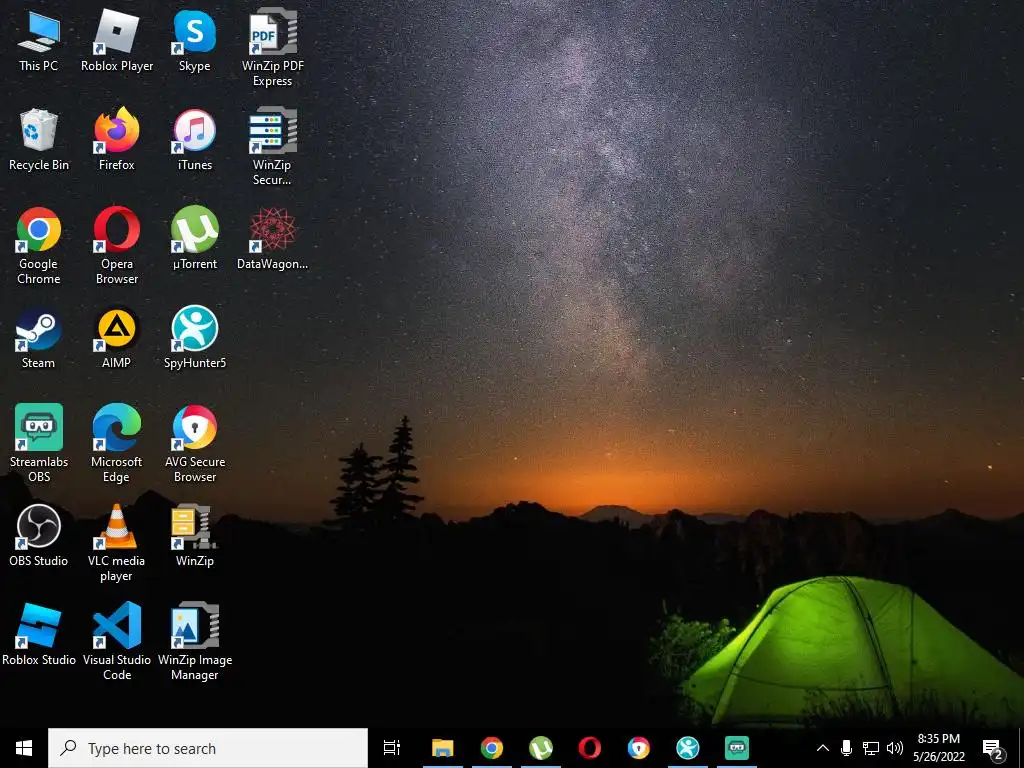1024x768 pixels.
Task: Select SpyHunter5 desktop icon
Action: [195, 338]
